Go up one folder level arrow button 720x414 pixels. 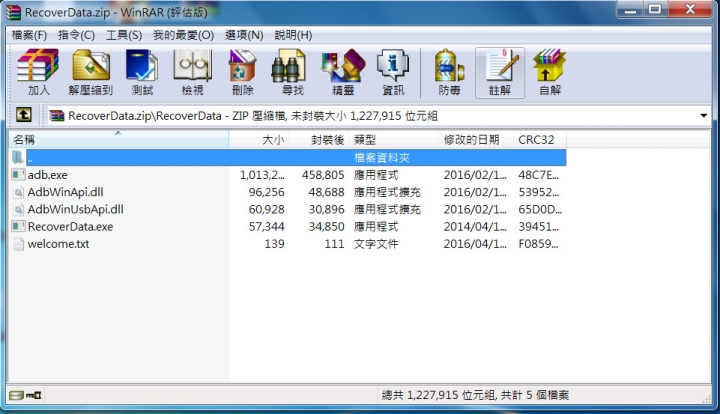(x=24, y=115)
